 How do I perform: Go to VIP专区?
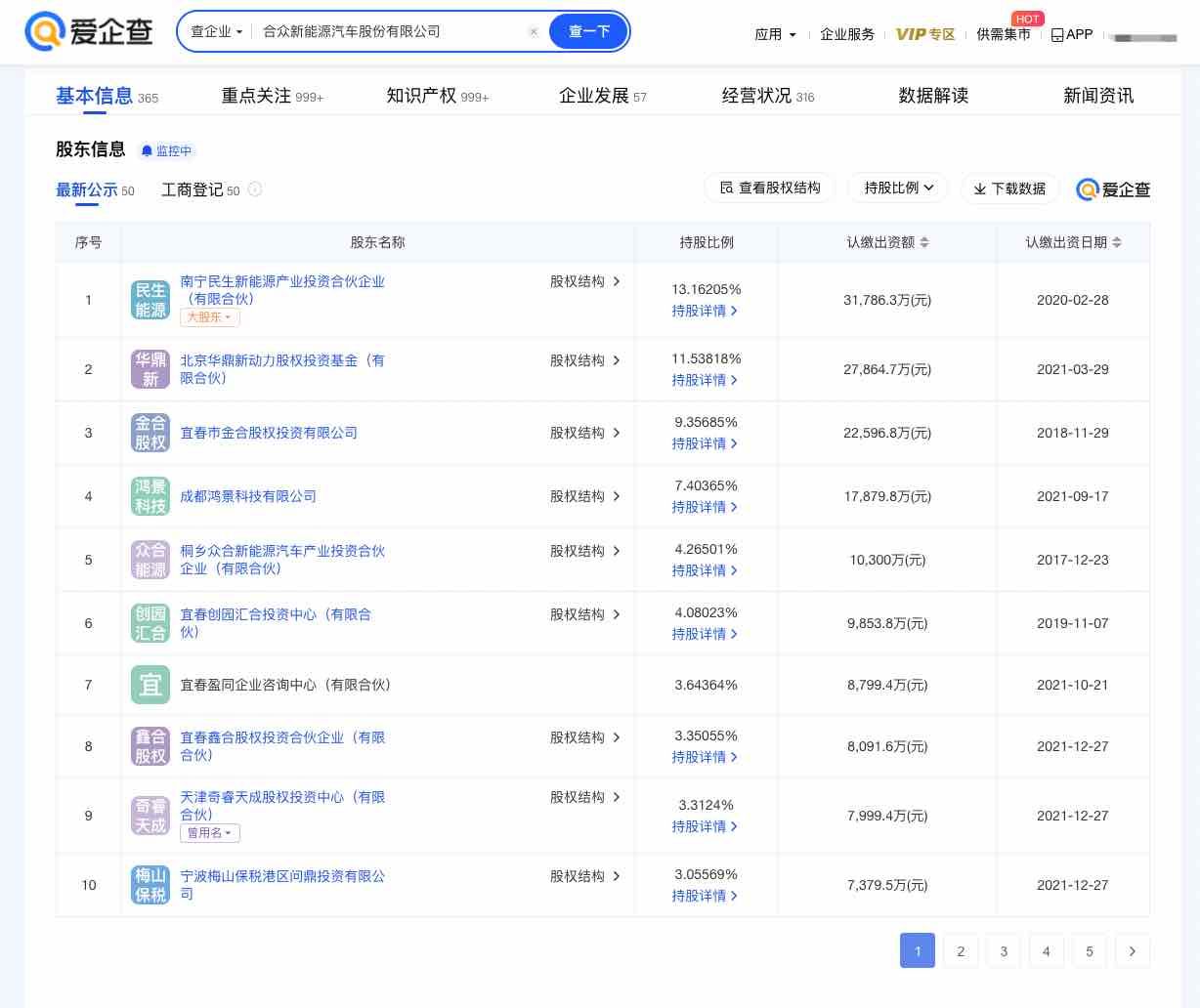click(x=925, y=34)
